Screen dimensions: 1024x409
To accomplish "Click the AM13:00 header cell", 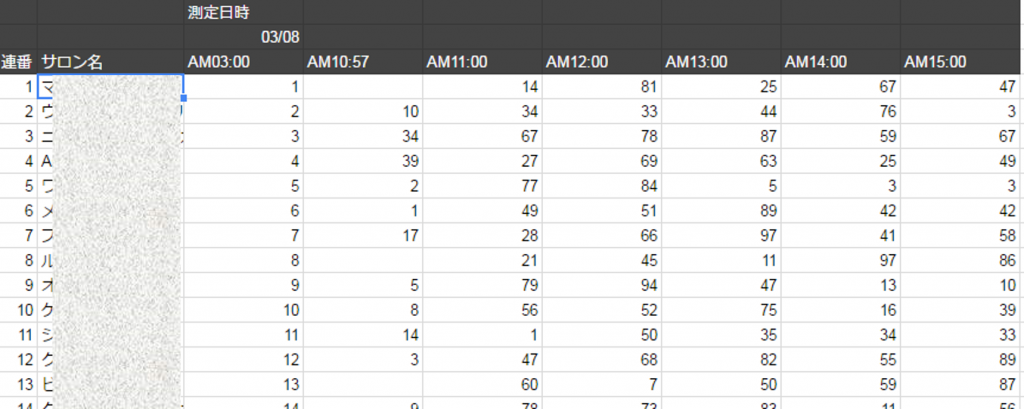I will tap(721, 62).
